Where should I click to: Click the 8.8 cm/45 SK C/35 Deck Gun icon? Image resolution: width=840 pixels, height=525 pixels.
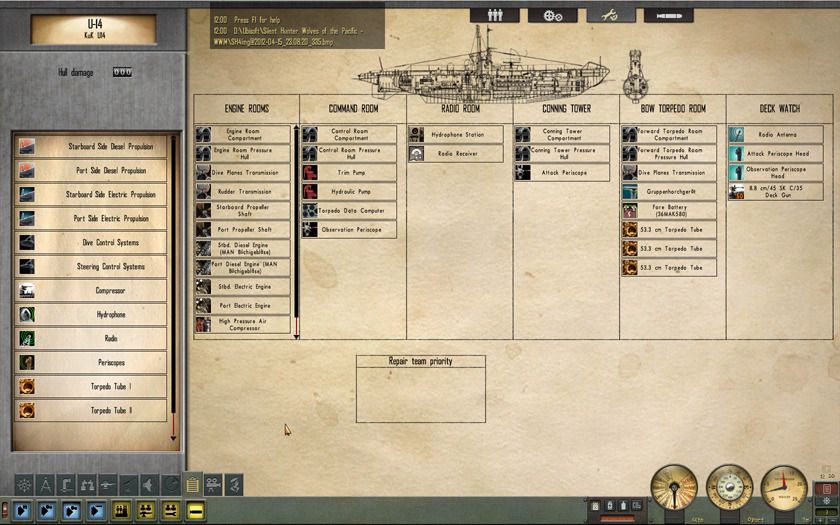[x=736, y=191]
